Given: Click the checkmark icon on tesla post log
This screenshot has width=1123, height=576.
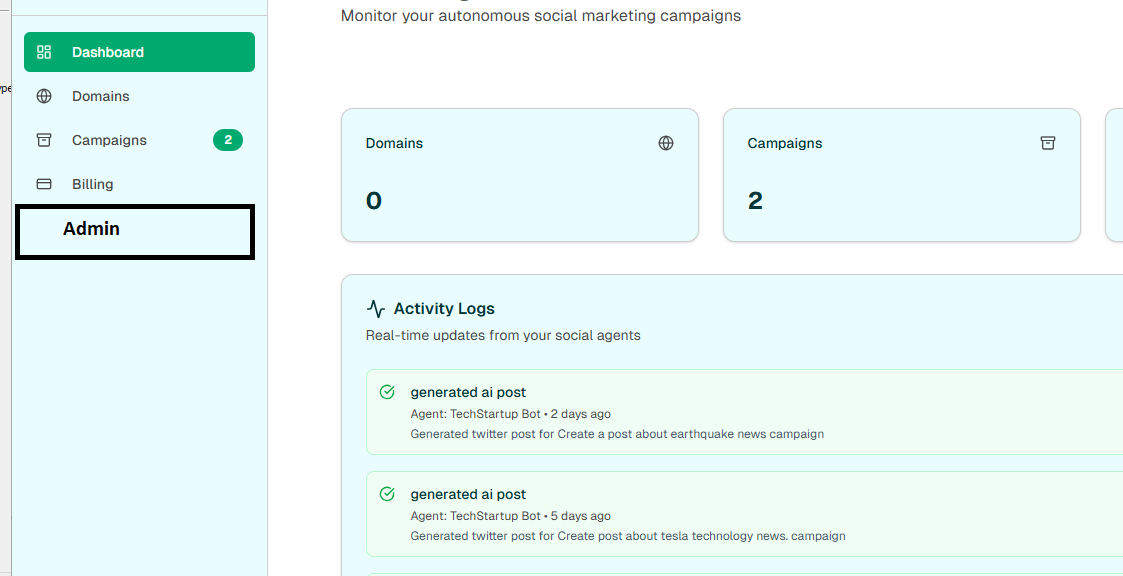Looking at the screenshot, I should 387,494.
